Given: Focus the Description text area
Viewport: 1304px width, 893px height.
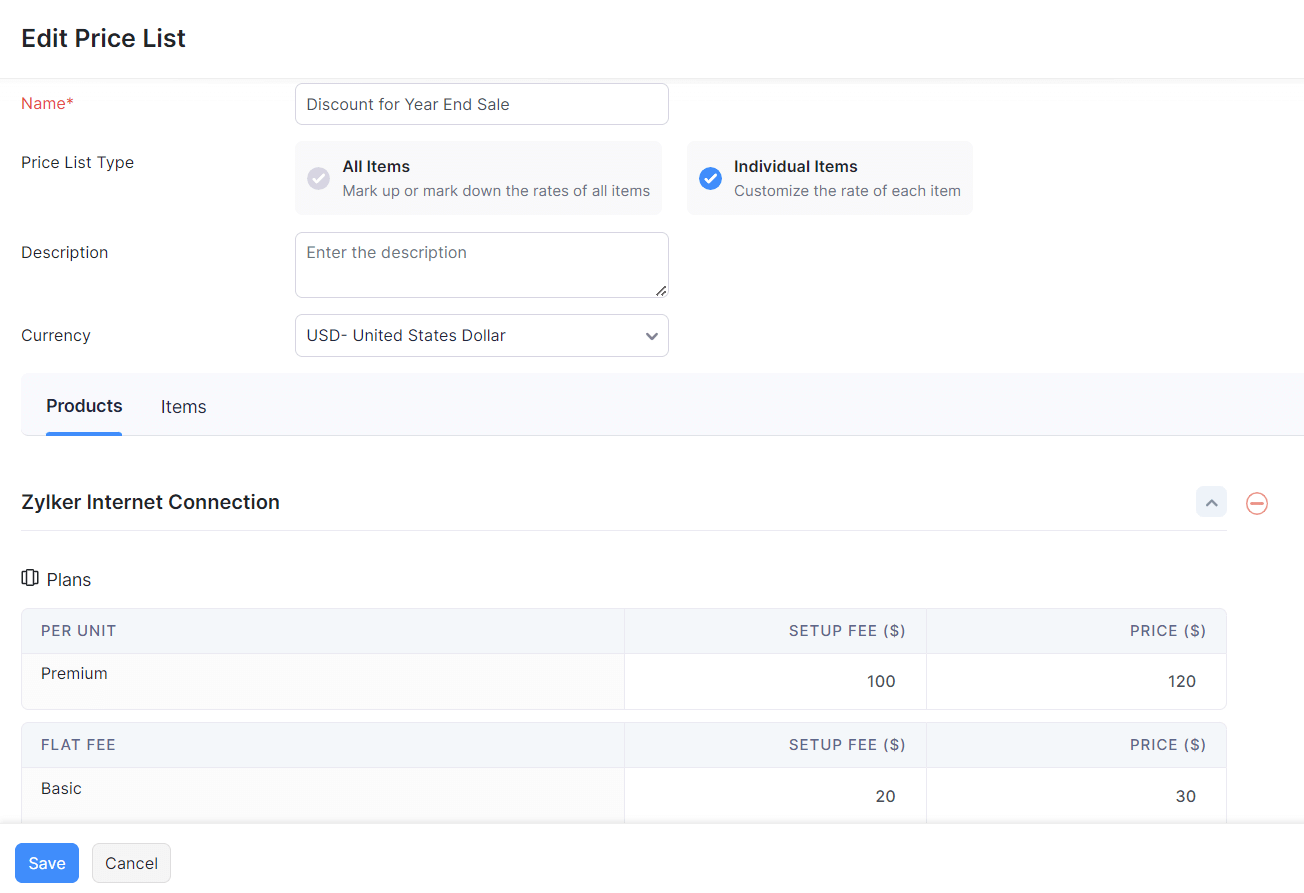Looking at the screenshot, I should click(481, 264).
